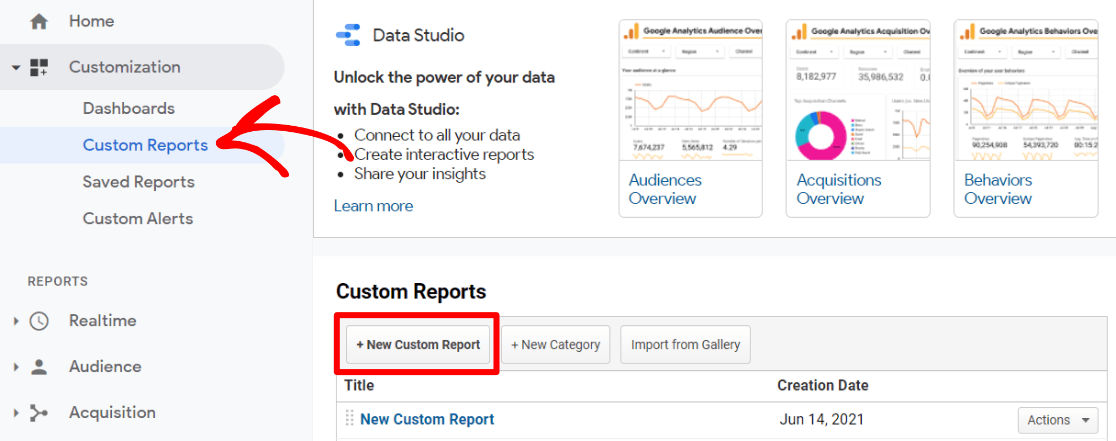Open Home in the sidebar
This screenshot has width=1116, height=441.
(x=90, y=22)
